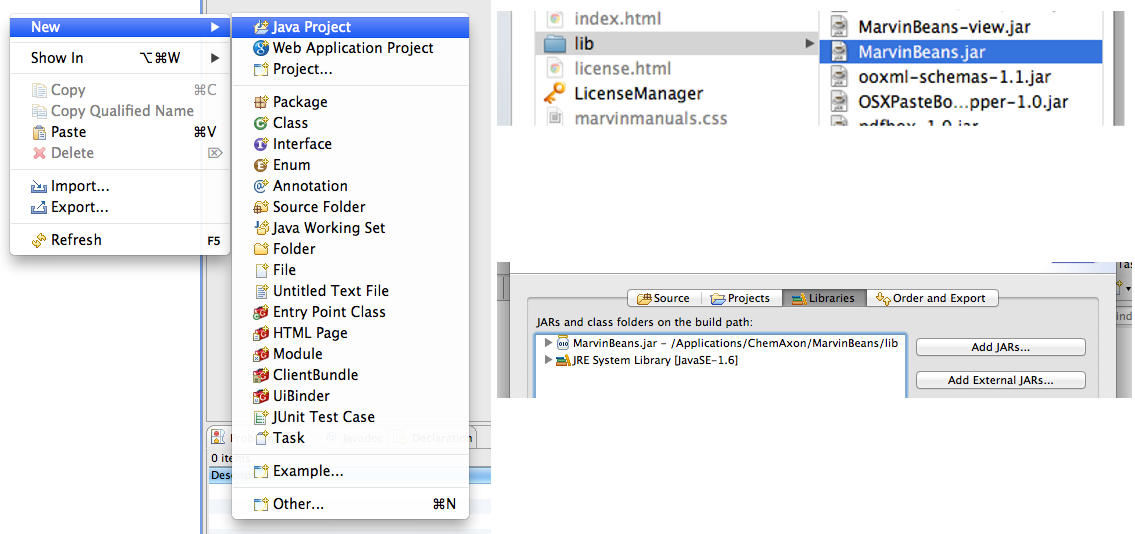The width and height of the screenshot is (1135, 534).
Task: Click the Interface icon in New submenu
Action: tap(261, 144)
